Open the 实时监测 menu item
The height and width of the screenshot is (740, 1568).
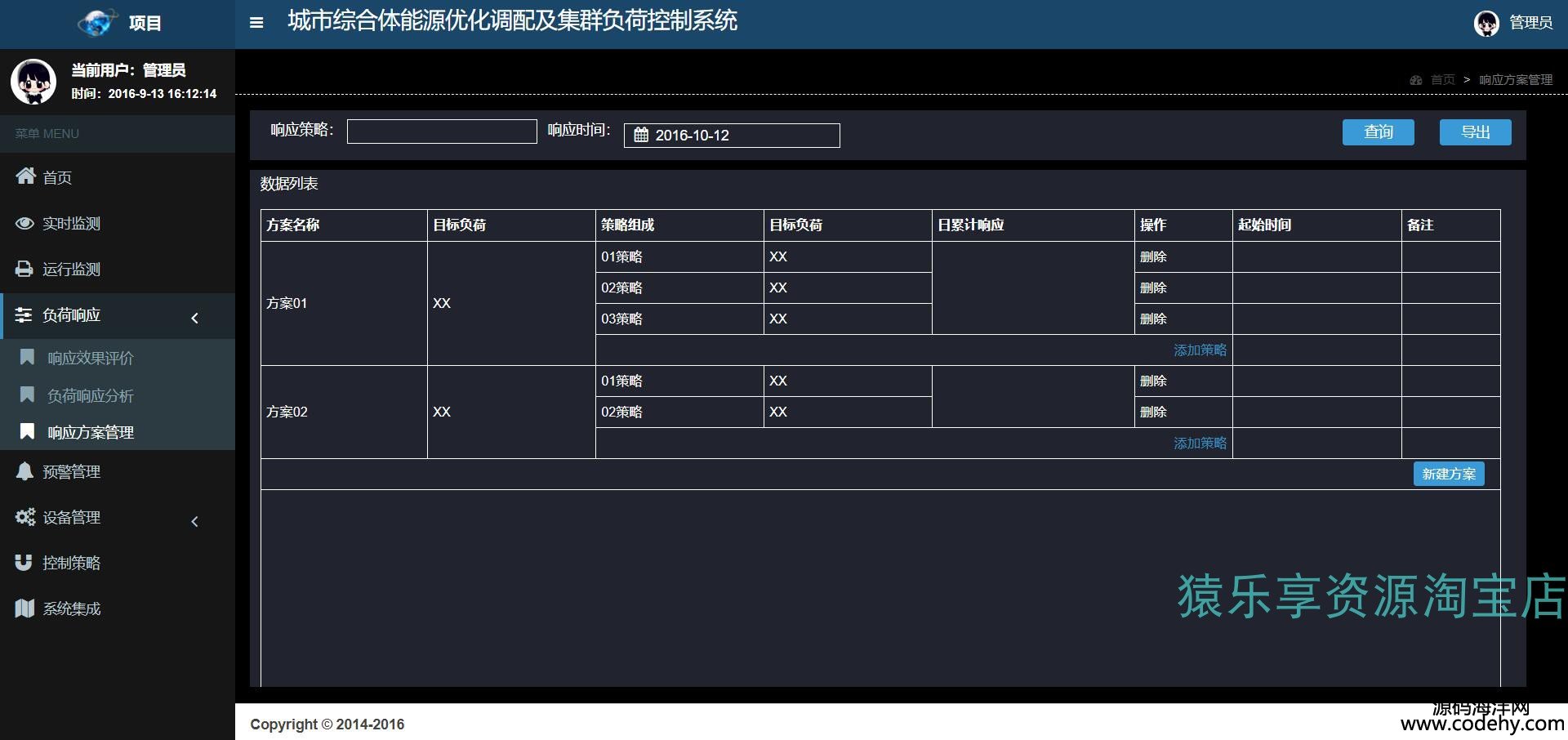[118, 223]
